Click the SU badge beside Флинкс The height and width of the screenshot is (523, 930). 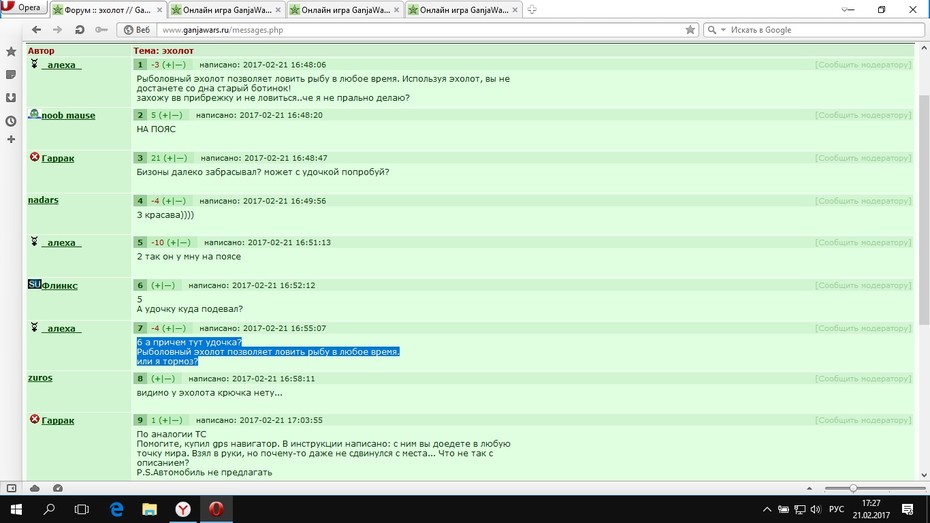[x=34, y=285]
